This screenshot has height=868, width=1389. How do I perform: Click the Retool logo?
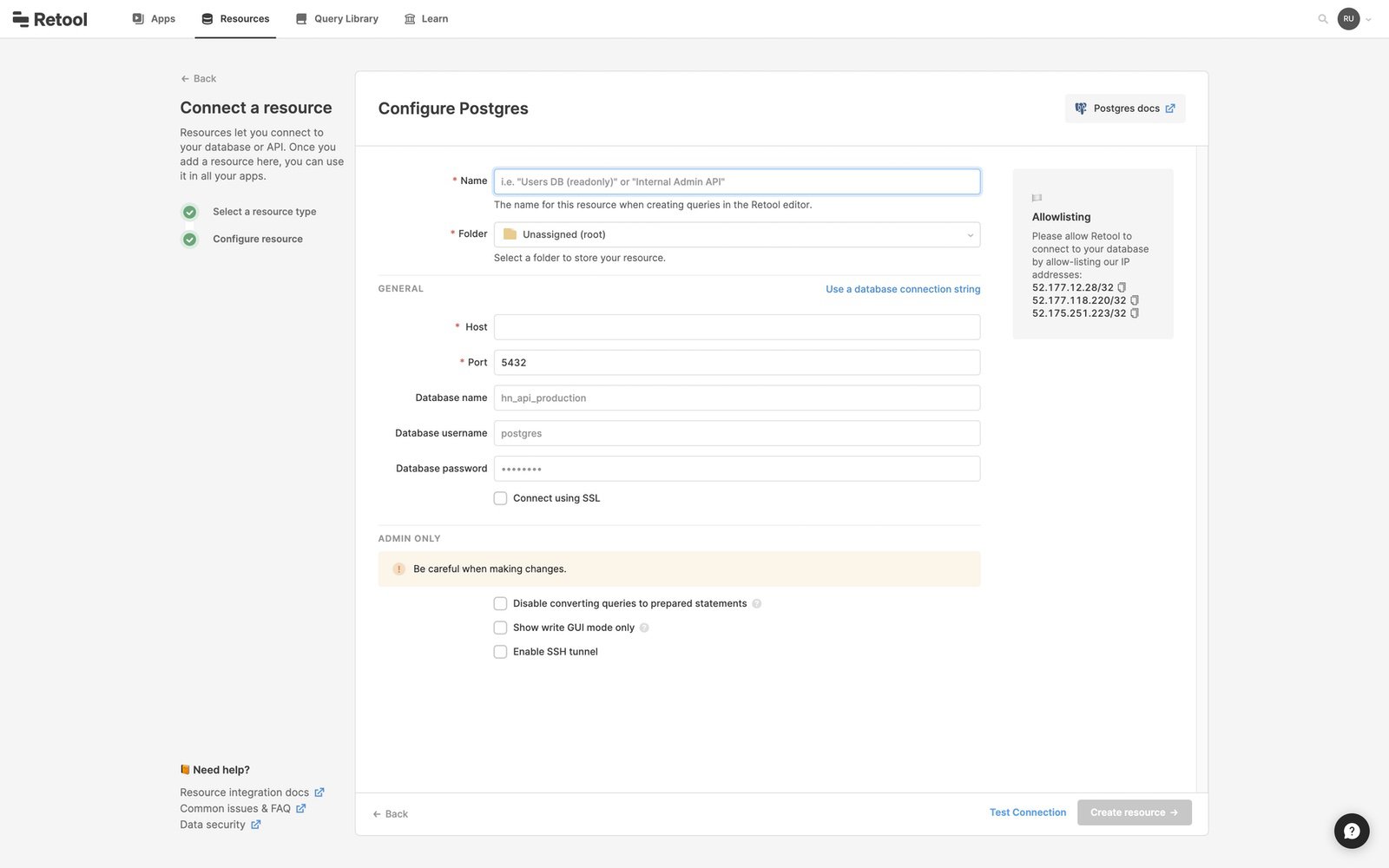(50, 19)
